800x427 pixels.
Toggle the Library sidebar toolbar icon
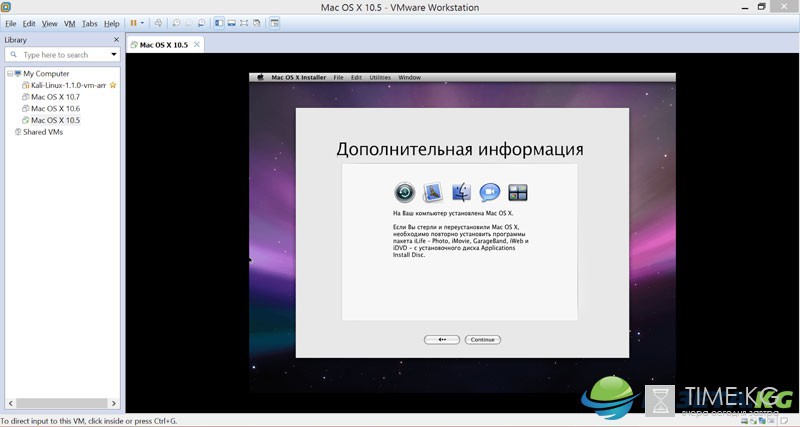coord(219,23)
